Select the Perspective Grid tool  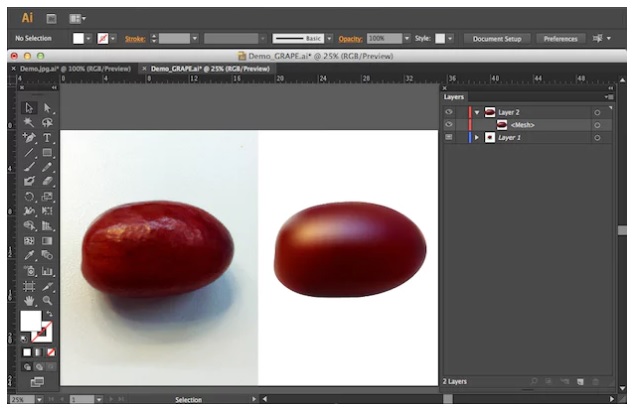coord(47,226)
